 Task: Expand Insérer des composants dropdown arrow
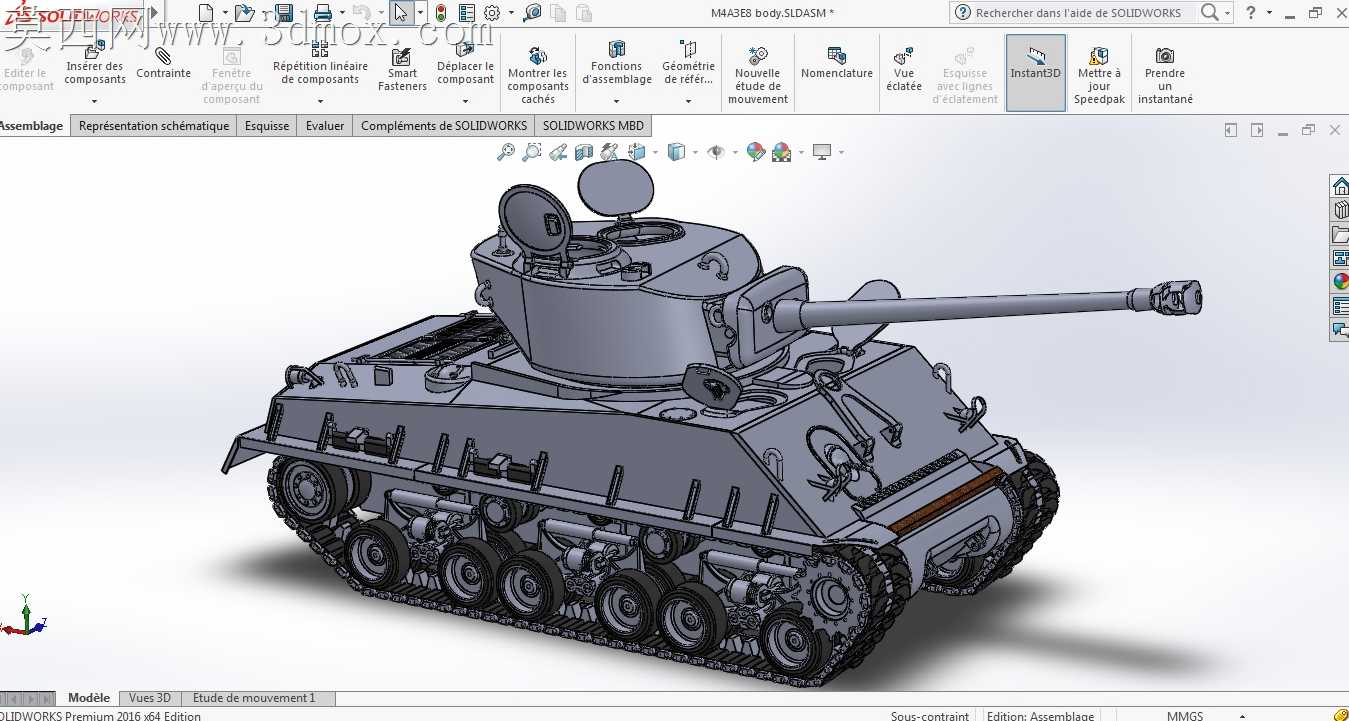tap(95, 101)
